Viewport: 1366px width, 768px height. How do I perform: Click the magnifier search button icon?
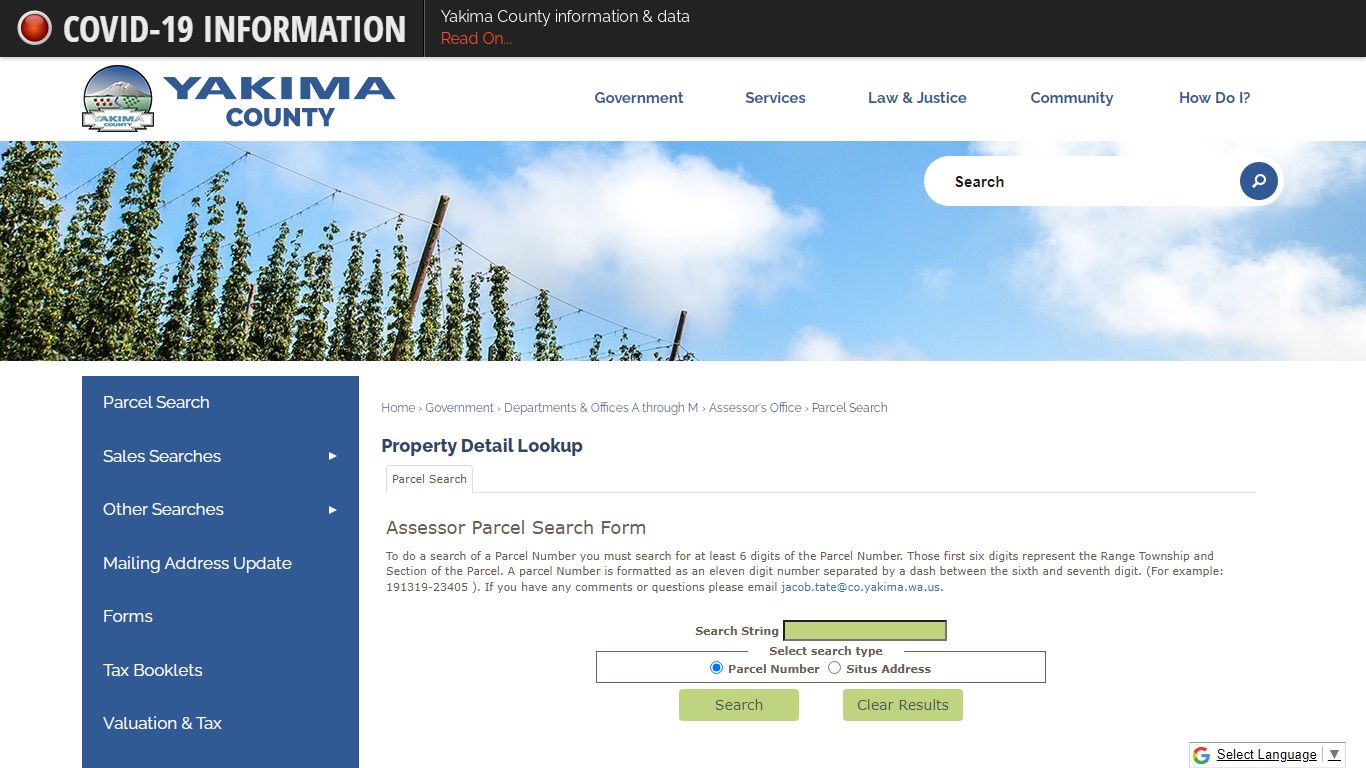(x=1258, y=181)
